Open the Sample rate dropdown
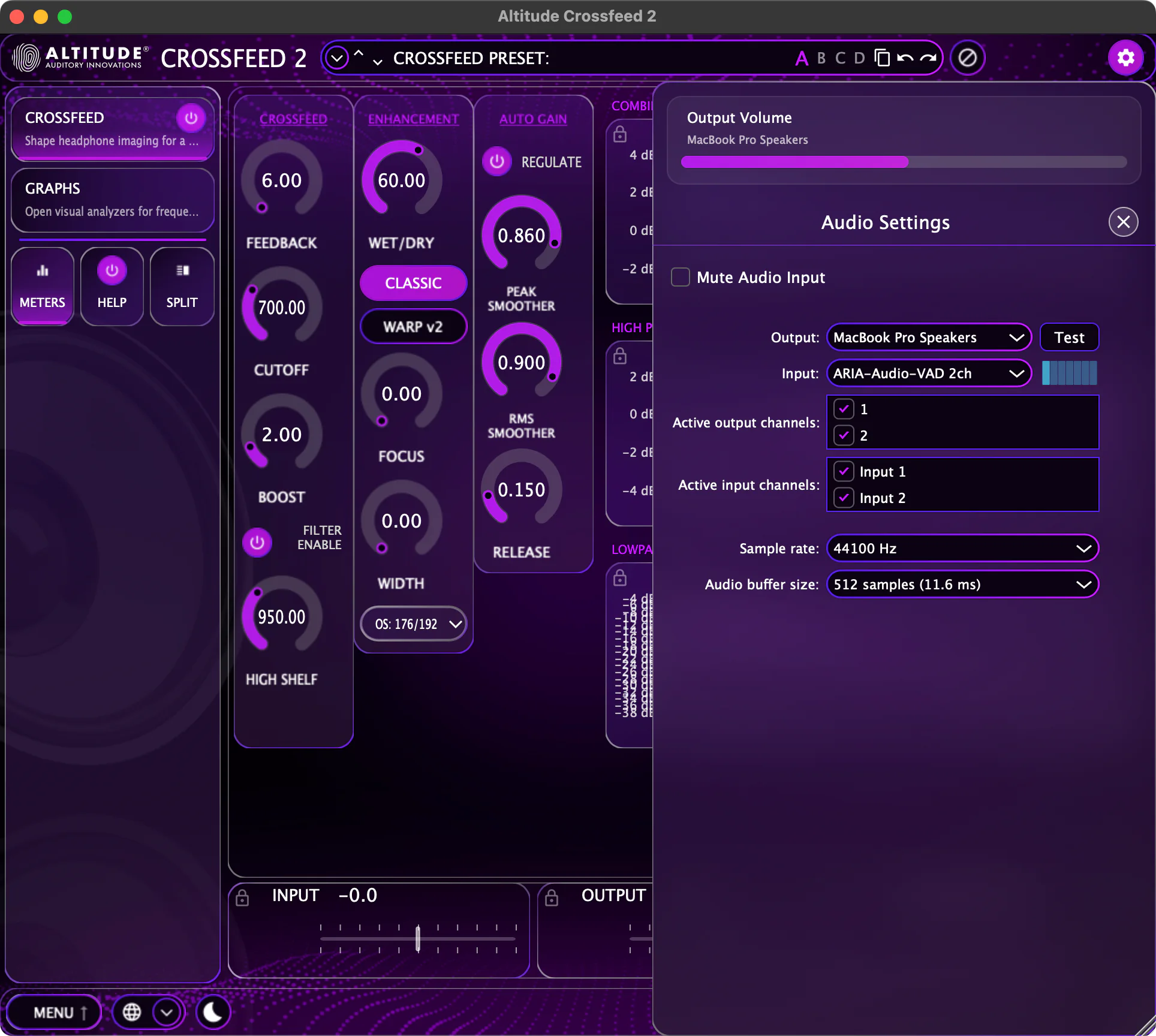 pos(962,549)
